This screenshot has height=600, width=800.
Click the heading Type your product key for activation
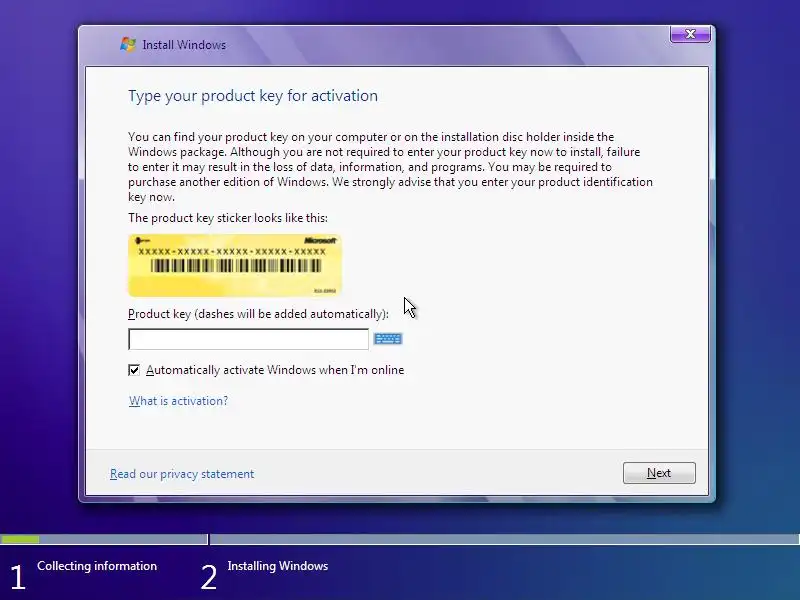pyautogui.click(x=253, y=96)
